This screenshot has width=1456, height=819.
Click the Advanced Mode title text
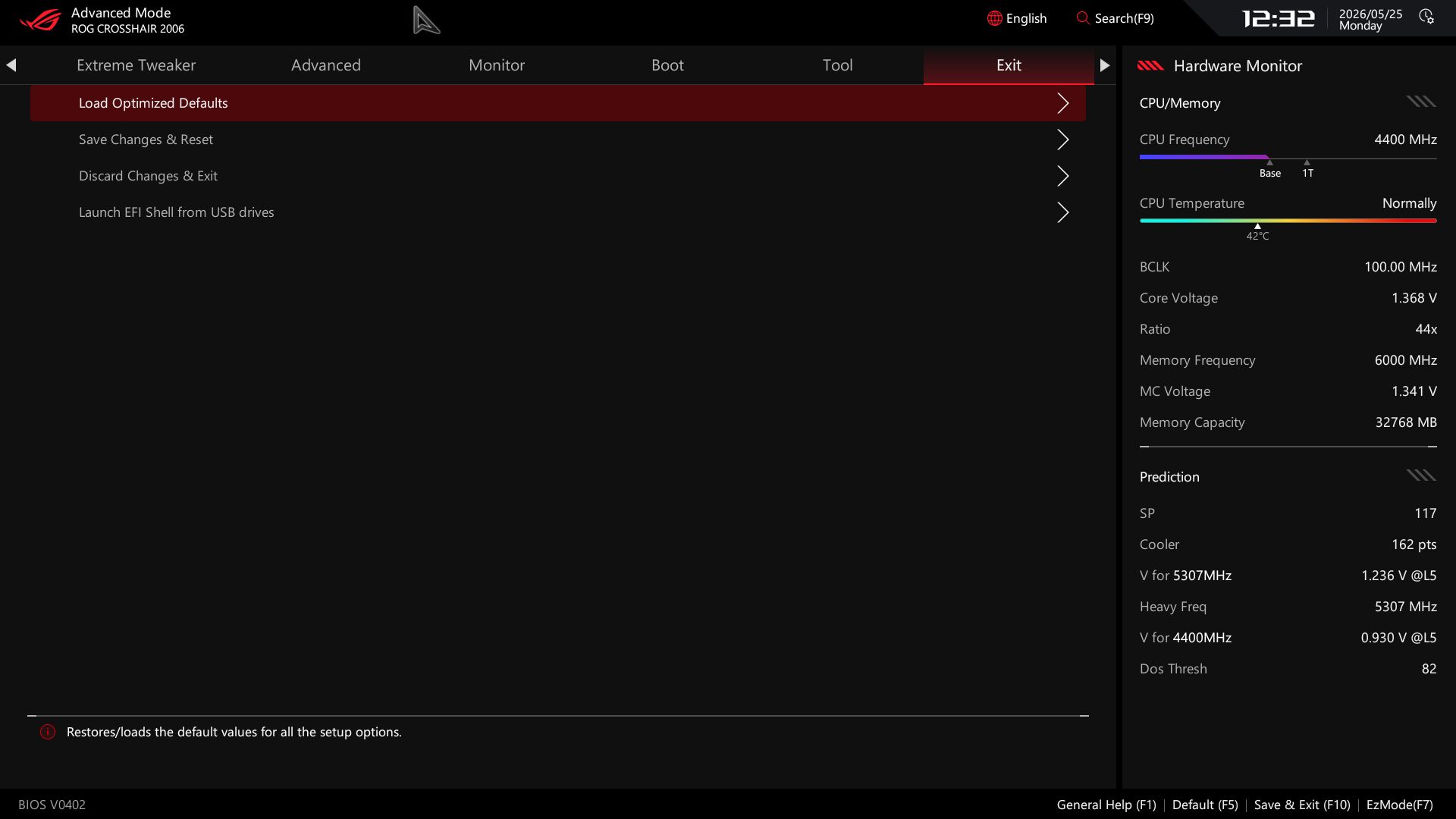click(121, 13)
